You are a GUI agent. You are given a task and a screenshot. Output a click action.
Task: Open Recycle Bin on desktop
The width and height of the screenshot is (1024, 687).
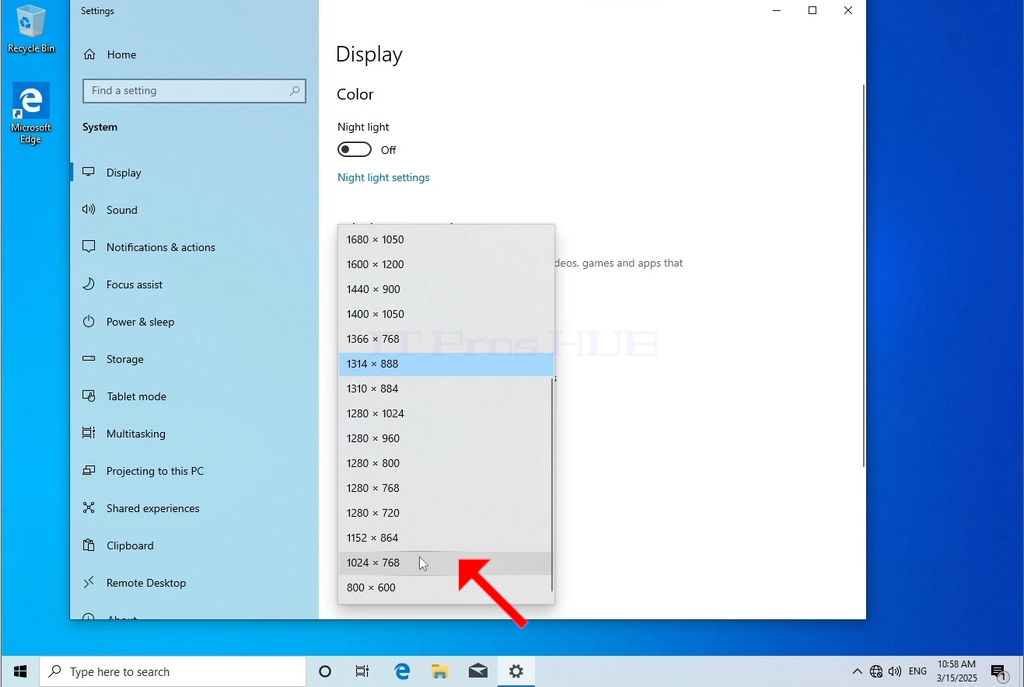(30, 29)
